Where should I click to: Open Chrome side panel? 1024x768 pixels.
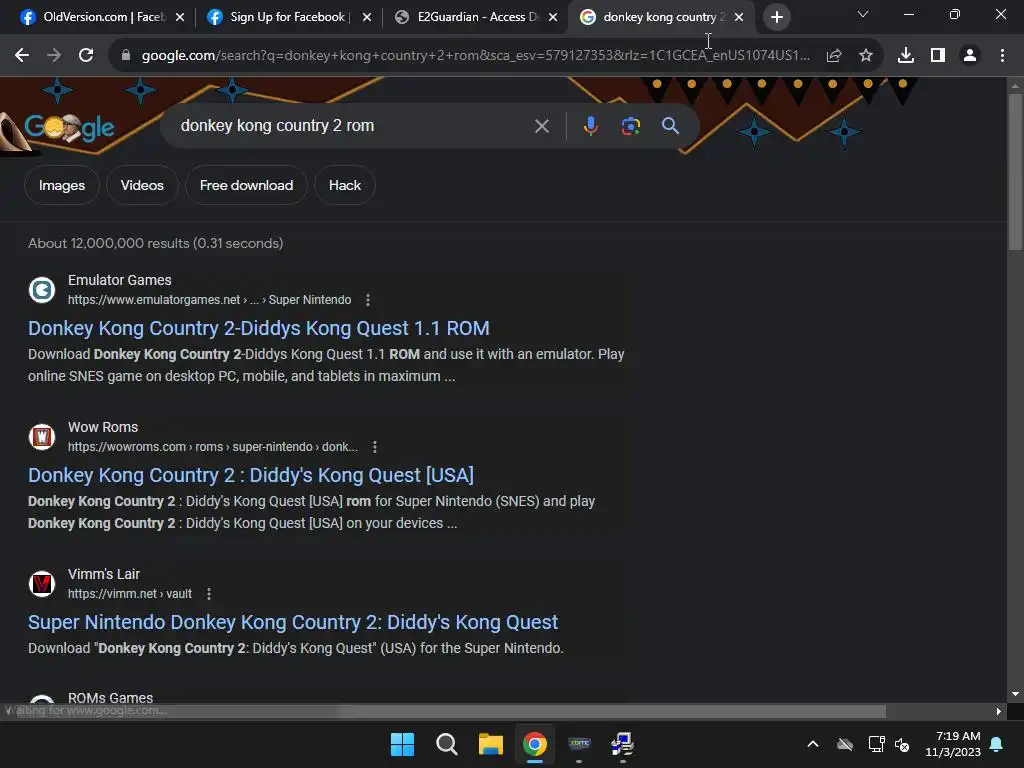click(938, 56)
